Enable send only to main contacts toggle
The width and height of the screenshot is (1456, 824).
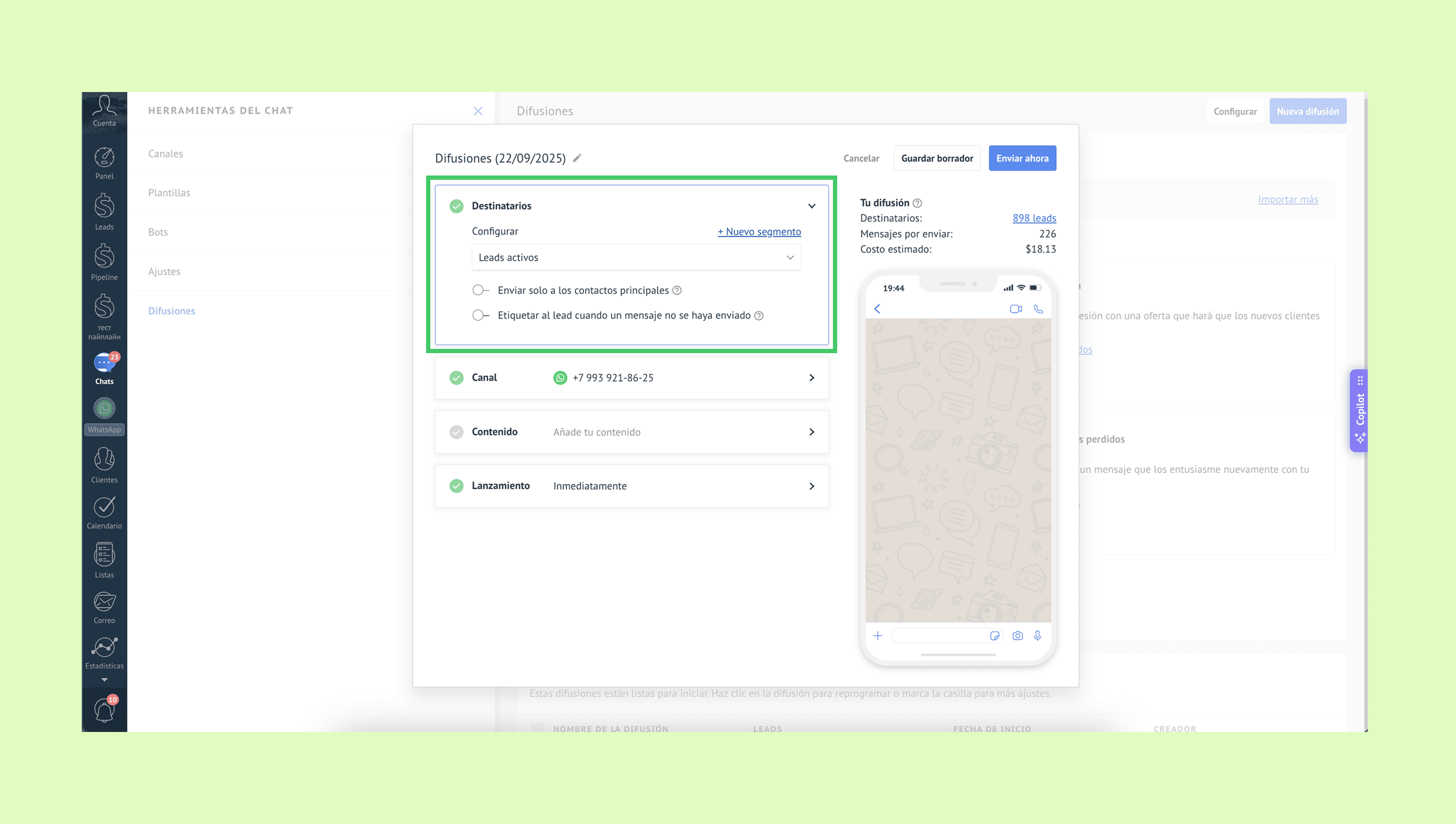480,291
